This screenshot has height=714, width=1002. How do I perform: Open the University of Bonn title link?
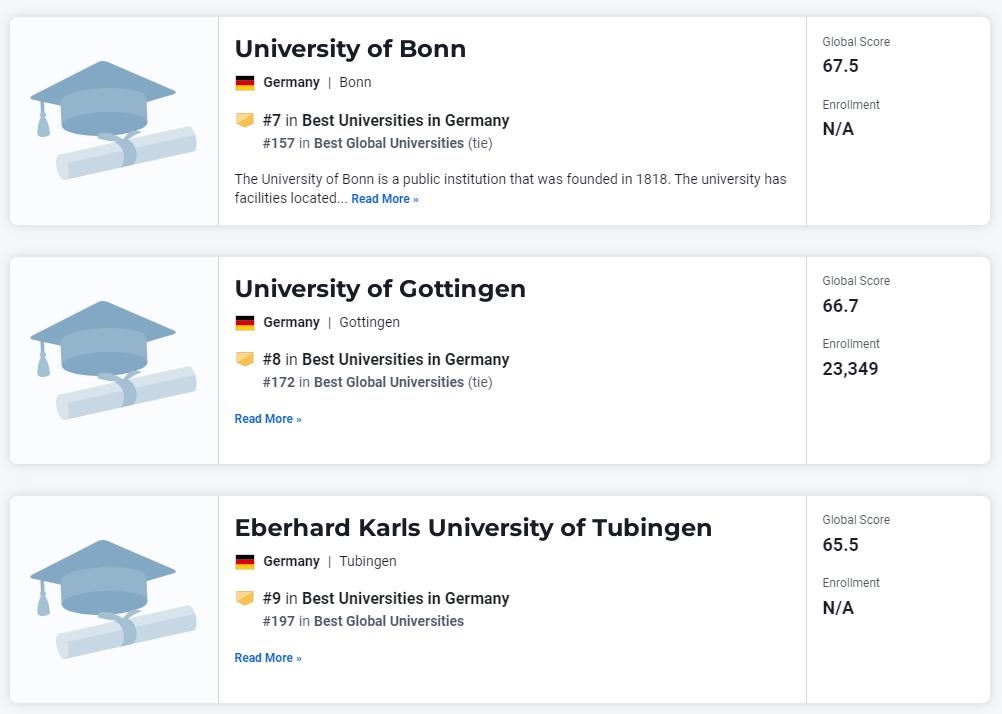point(350,49)
